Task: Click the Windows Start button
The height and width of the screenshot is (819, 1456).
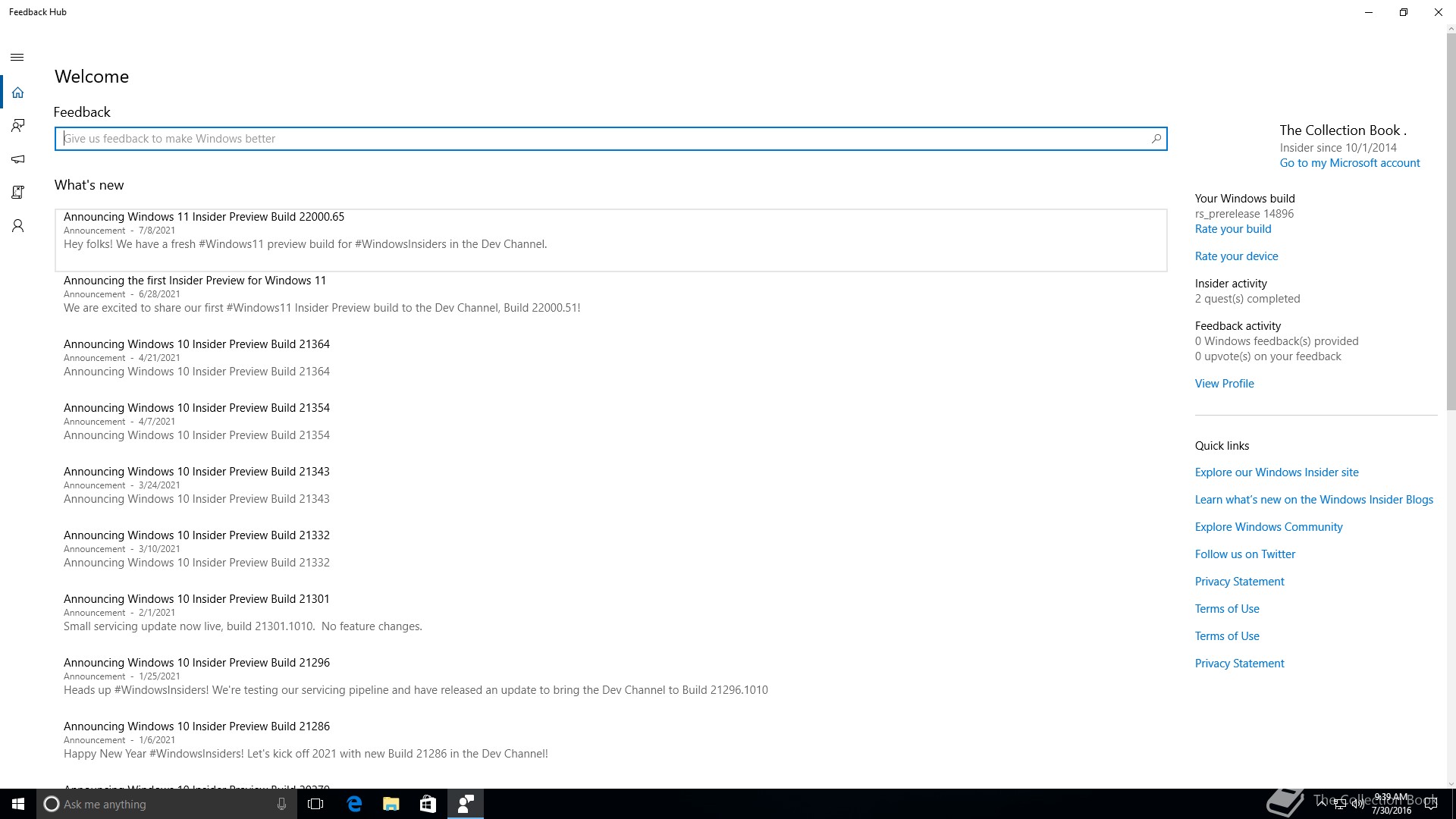Action: [x=18, y=804]
